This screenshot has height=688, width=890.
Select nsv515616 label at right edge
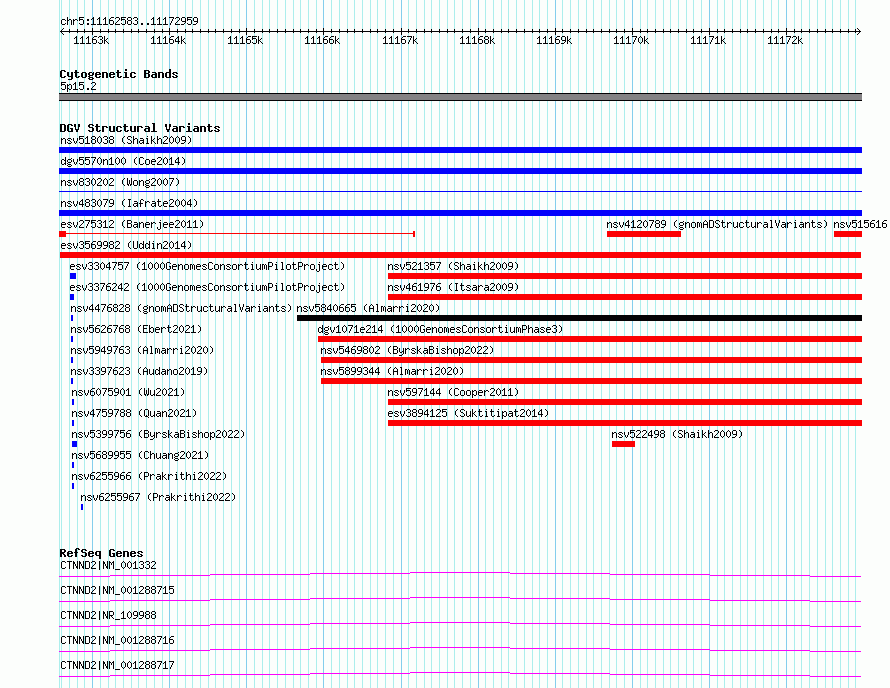click(x=860, y=224)
